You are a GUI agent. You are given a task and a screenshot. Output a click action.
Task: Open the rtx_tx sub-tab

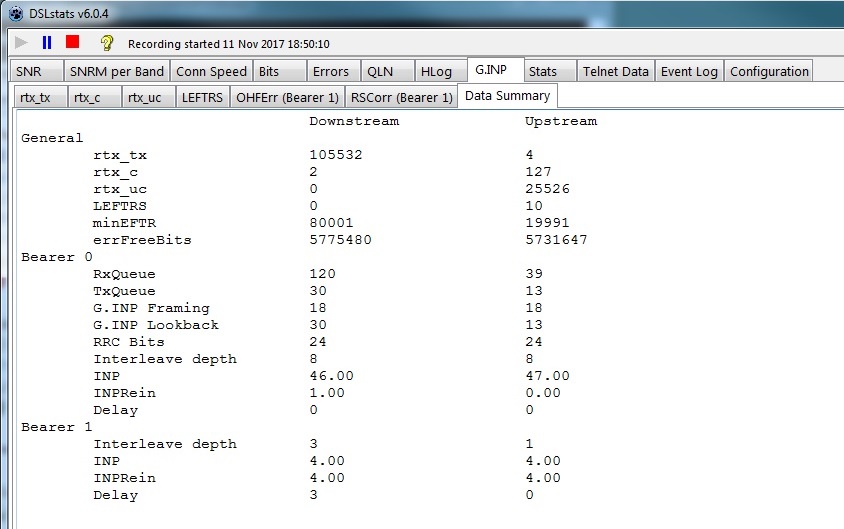tap(40, 97)
